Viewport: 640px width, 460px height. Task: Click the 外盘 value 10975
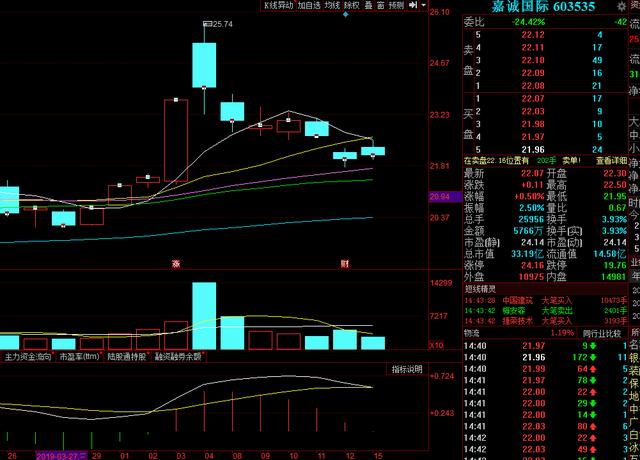pyautogui.click(x=531, y=277)
